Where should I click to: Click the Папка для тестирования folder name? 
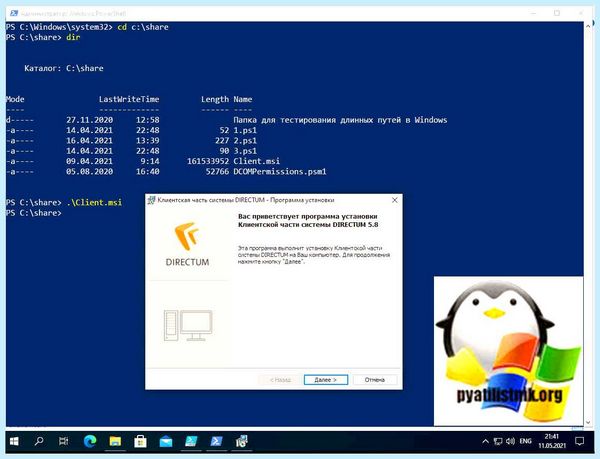point(340,120)
